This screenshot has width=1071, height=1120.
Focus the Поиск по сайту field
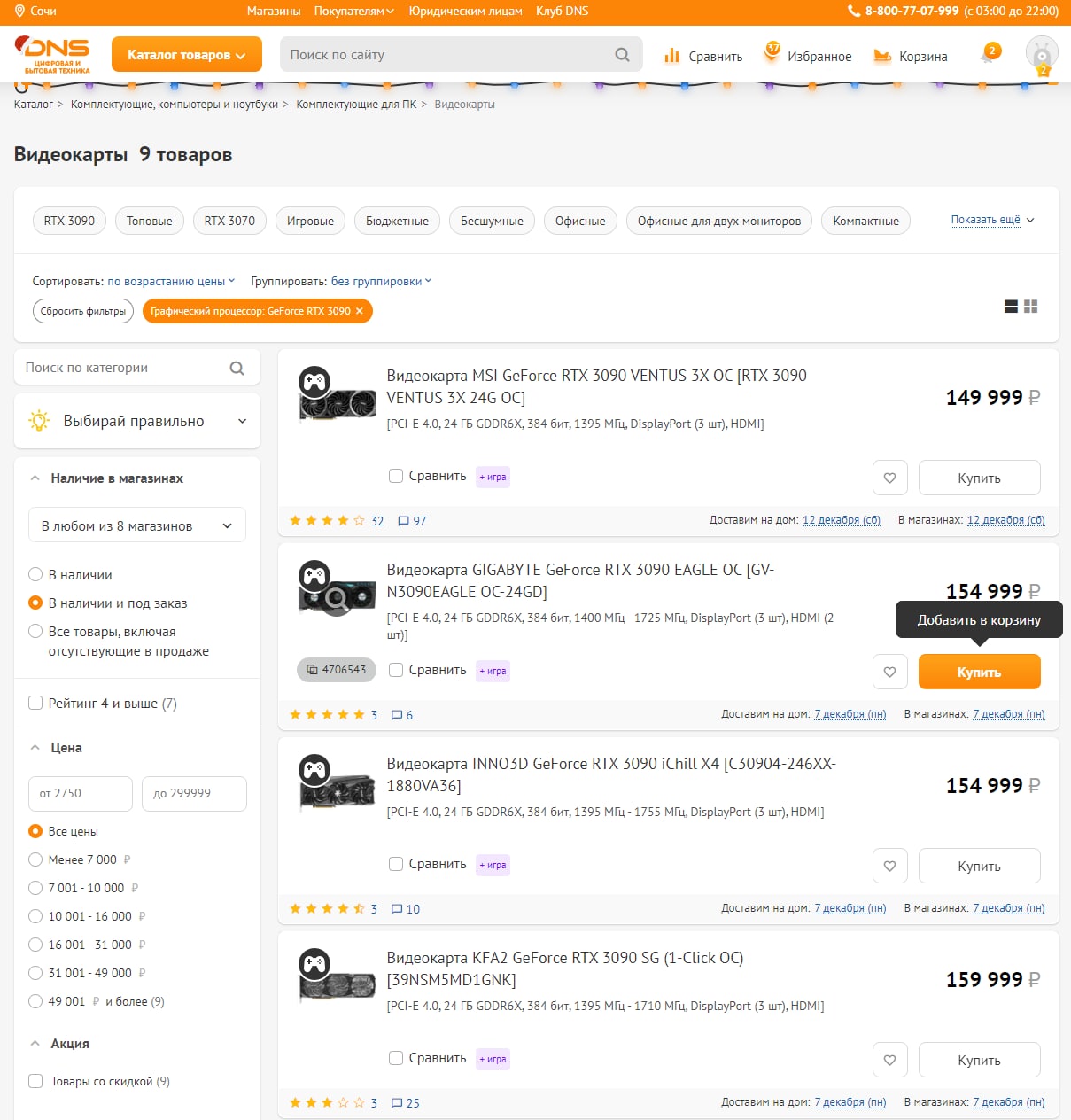(x=447, y=55)
